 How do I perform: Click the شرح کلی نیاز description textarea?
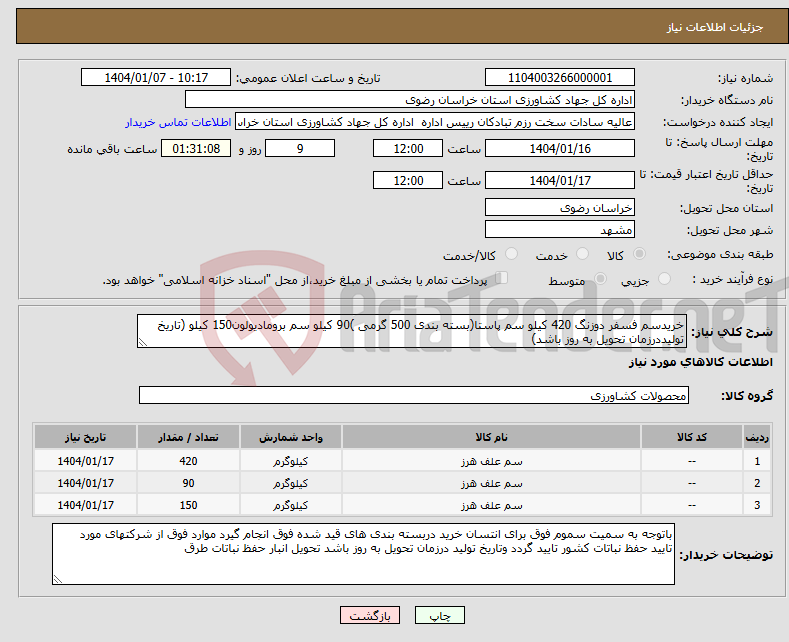pos(412,332)
